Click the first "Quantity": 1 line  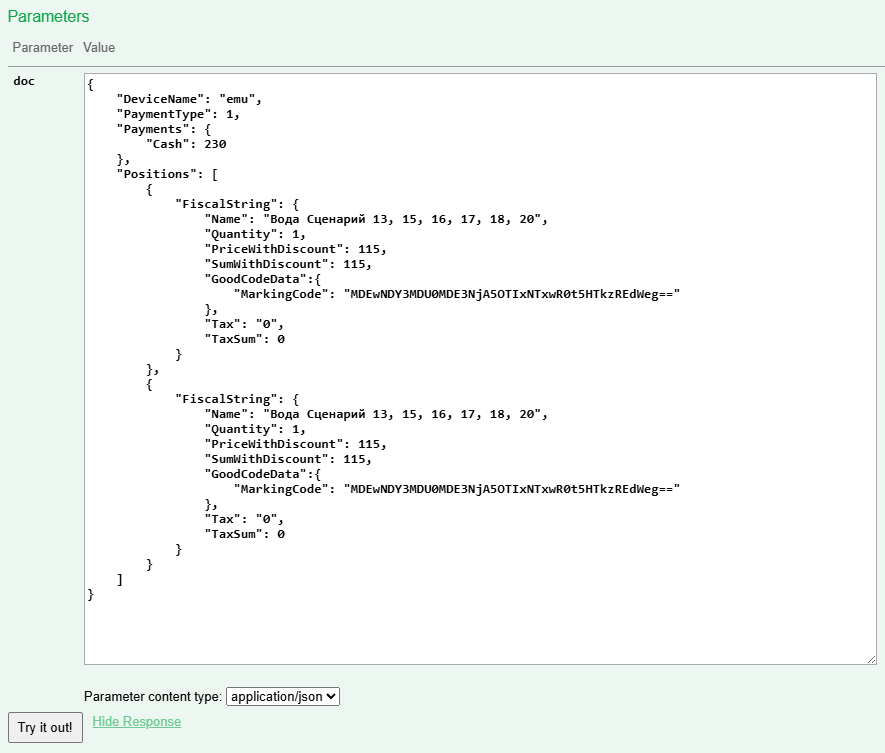(255, 234)
